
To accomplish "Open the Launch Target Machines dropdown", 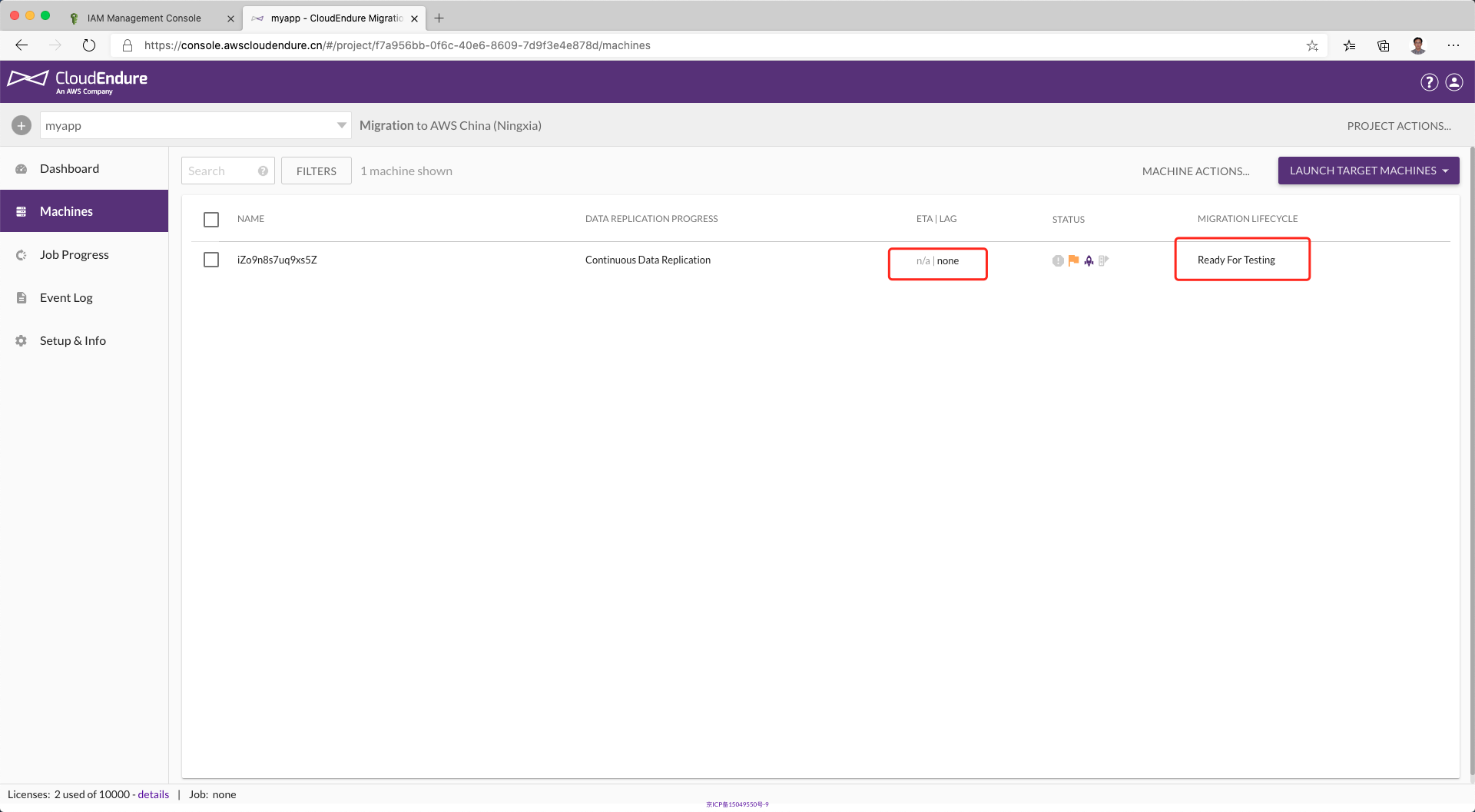I will pyautogui.click(x=1368, y=171).
